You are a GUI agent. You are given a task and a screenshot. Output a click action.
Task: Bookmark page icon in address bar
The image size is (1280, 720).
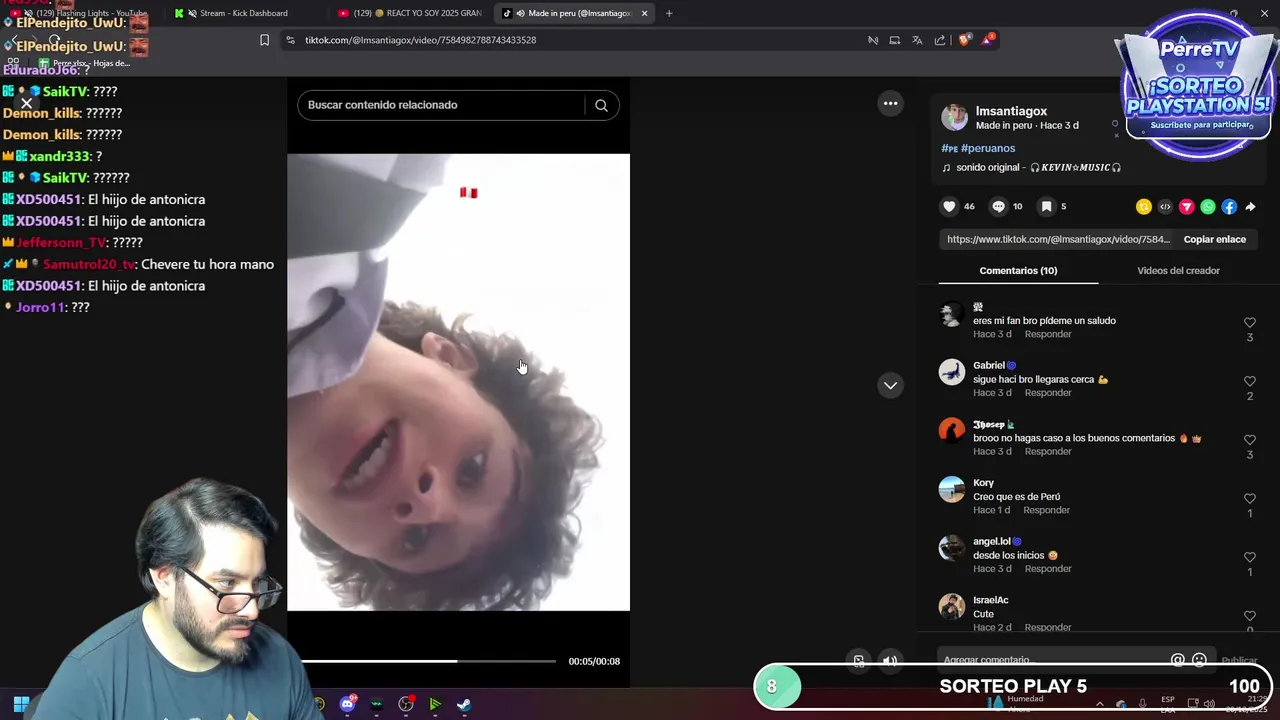tap(264, 40)
